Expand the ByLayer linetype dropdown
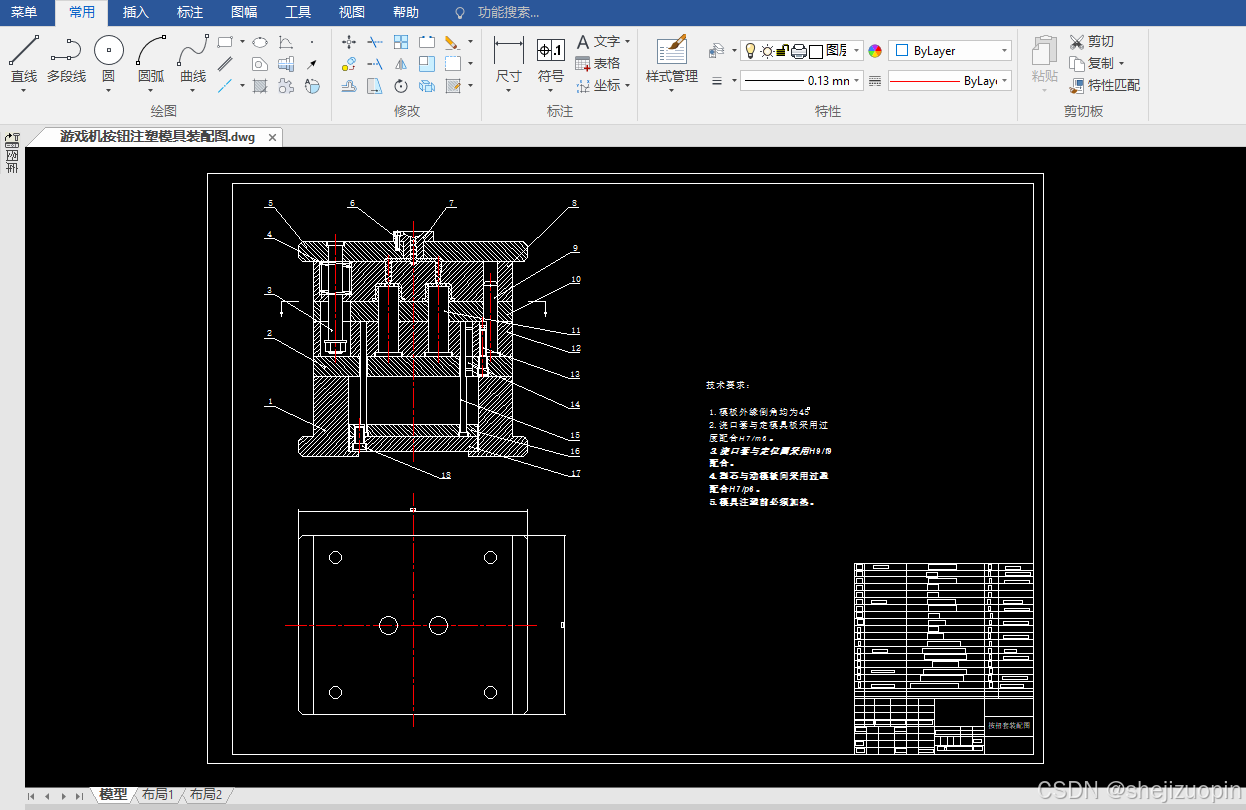The width and height of the screenshot is (1246, 810). coord(949,81)
